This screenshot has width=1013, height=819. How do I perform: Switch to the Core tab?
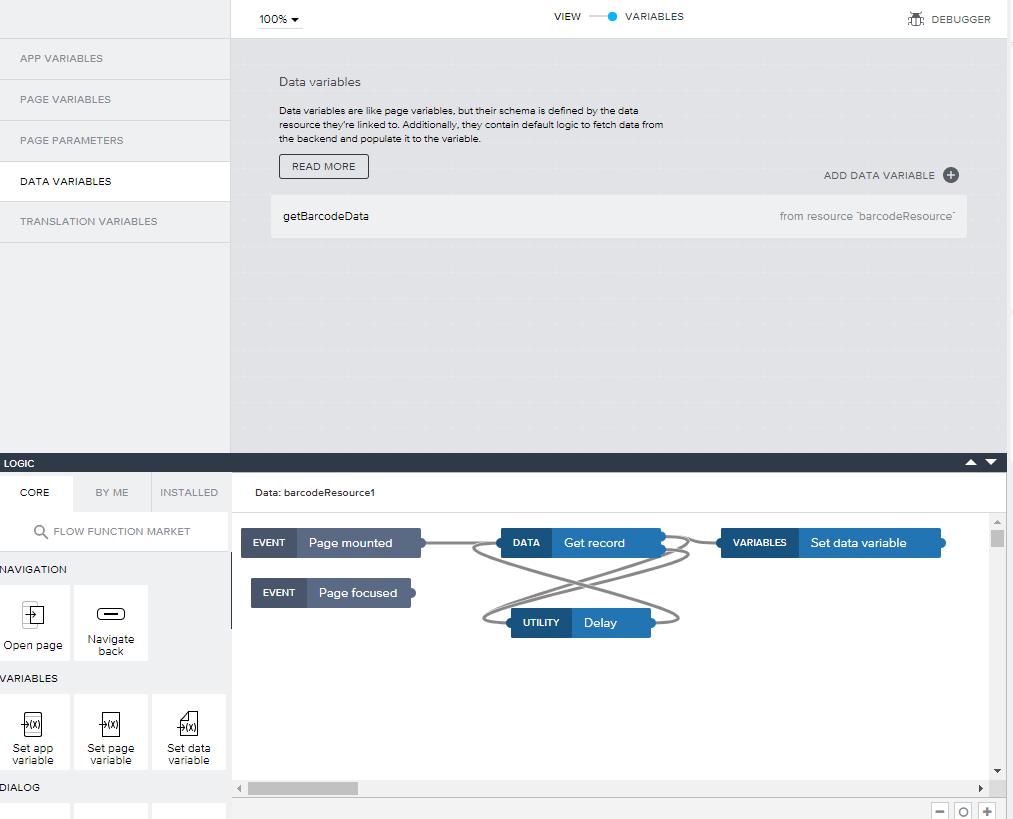click(35, 493)
